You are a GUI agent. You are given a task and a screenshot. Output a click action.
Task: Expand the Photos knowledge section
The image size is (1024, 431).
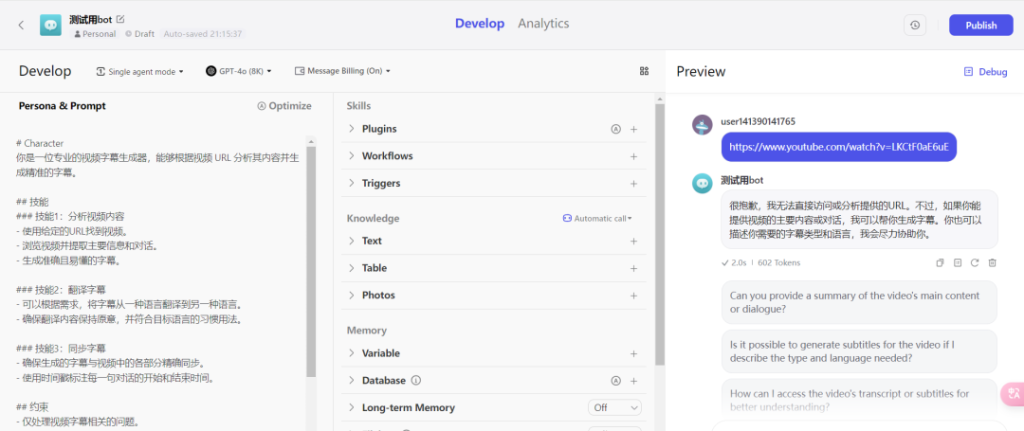click(x=351, y=295)
